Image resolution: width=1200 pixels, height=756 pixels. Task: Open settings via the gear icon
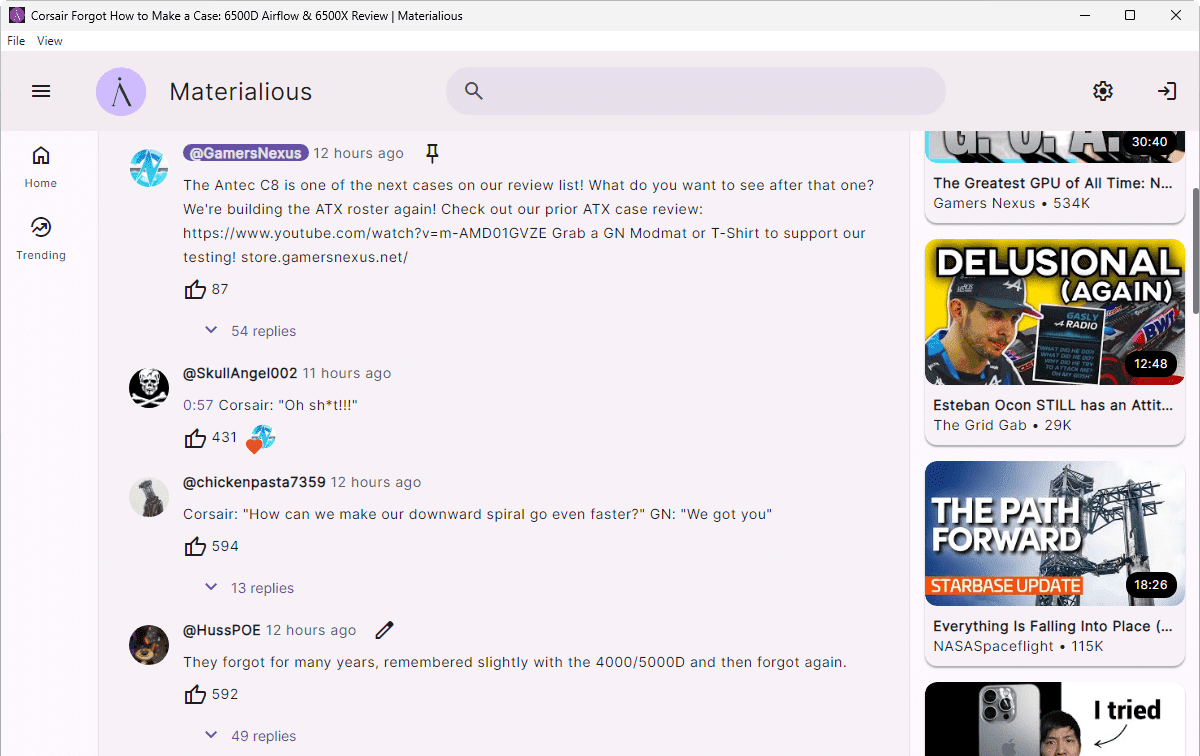1103,91
